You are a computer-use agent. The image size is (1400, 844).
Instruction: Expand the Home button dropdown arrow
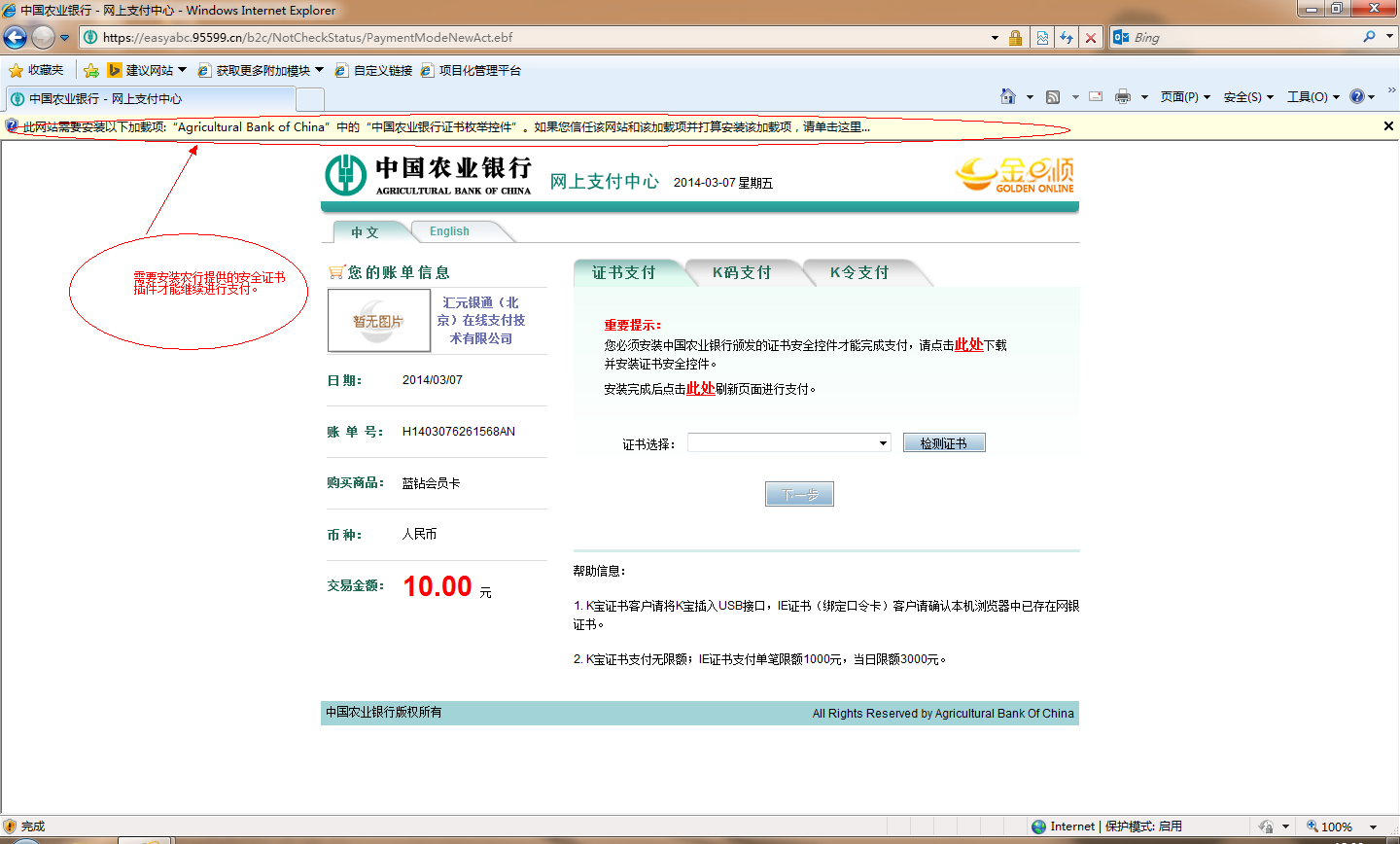1030,96
